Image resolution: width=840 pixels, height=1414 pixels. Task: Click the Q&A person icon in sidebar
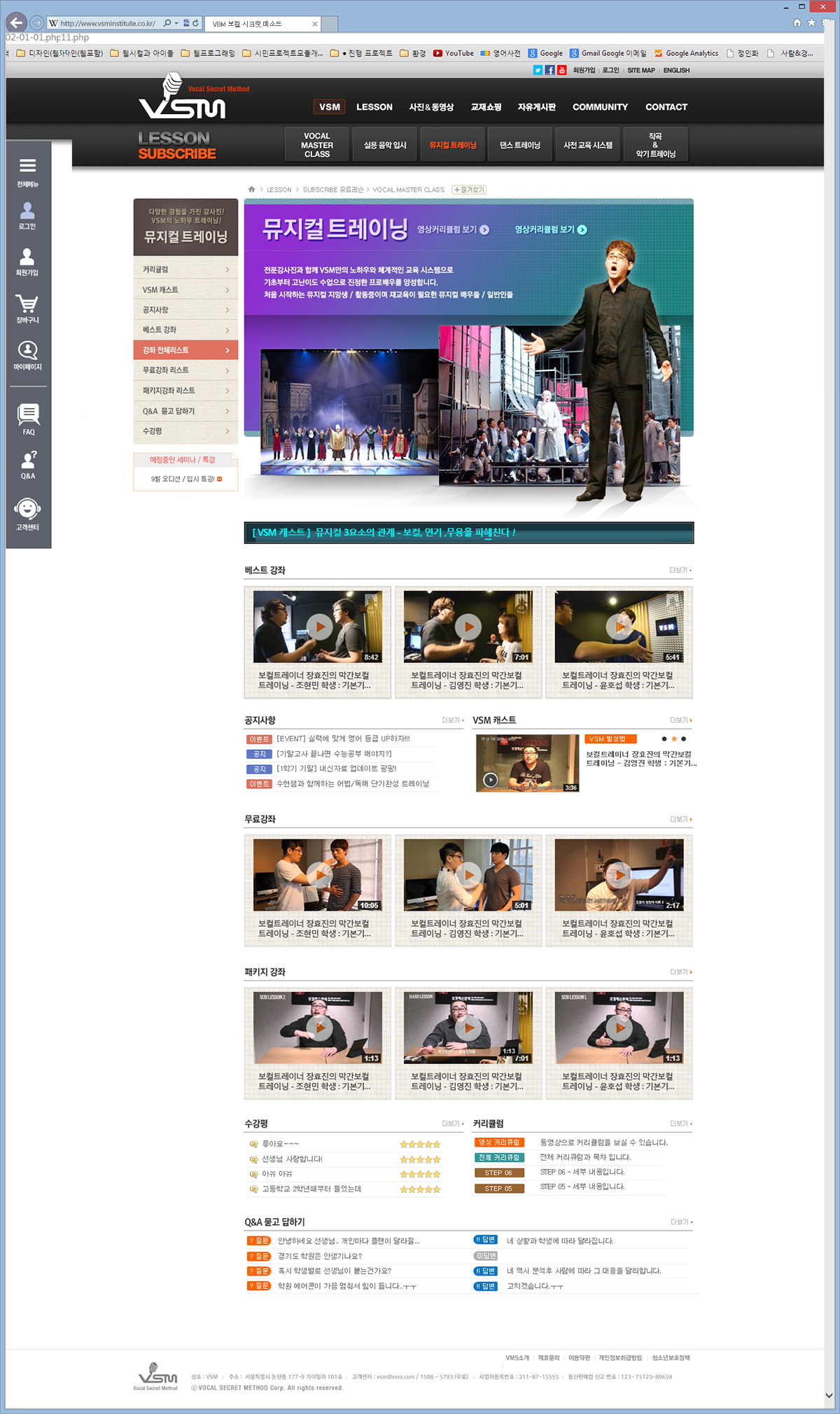coord(28,460)
